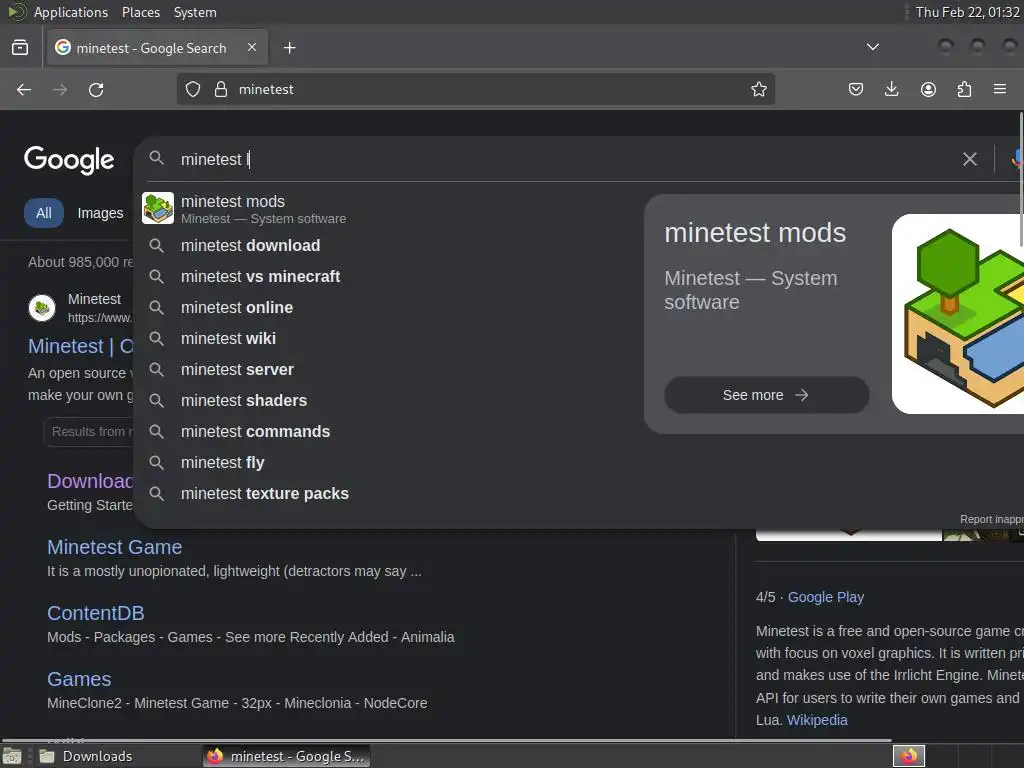Open the Minetest Game link
The height and width of the screenshot is (768, 1024).
114,547
